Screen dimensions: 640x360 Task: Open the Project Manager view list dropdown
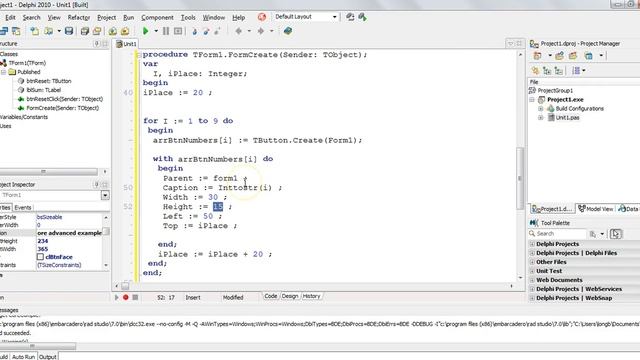[584, 71]
